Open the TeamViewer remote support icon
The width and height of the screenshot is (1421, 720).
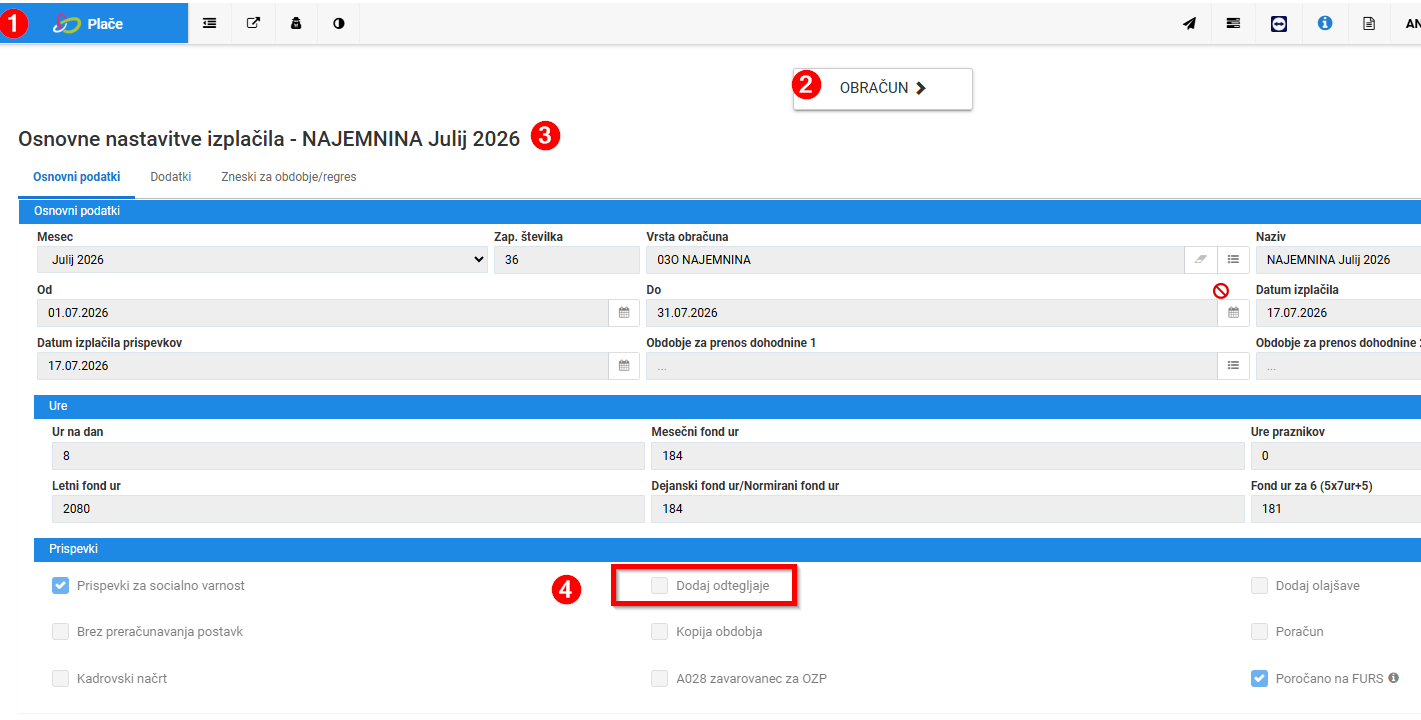[x=1279, y=23]
